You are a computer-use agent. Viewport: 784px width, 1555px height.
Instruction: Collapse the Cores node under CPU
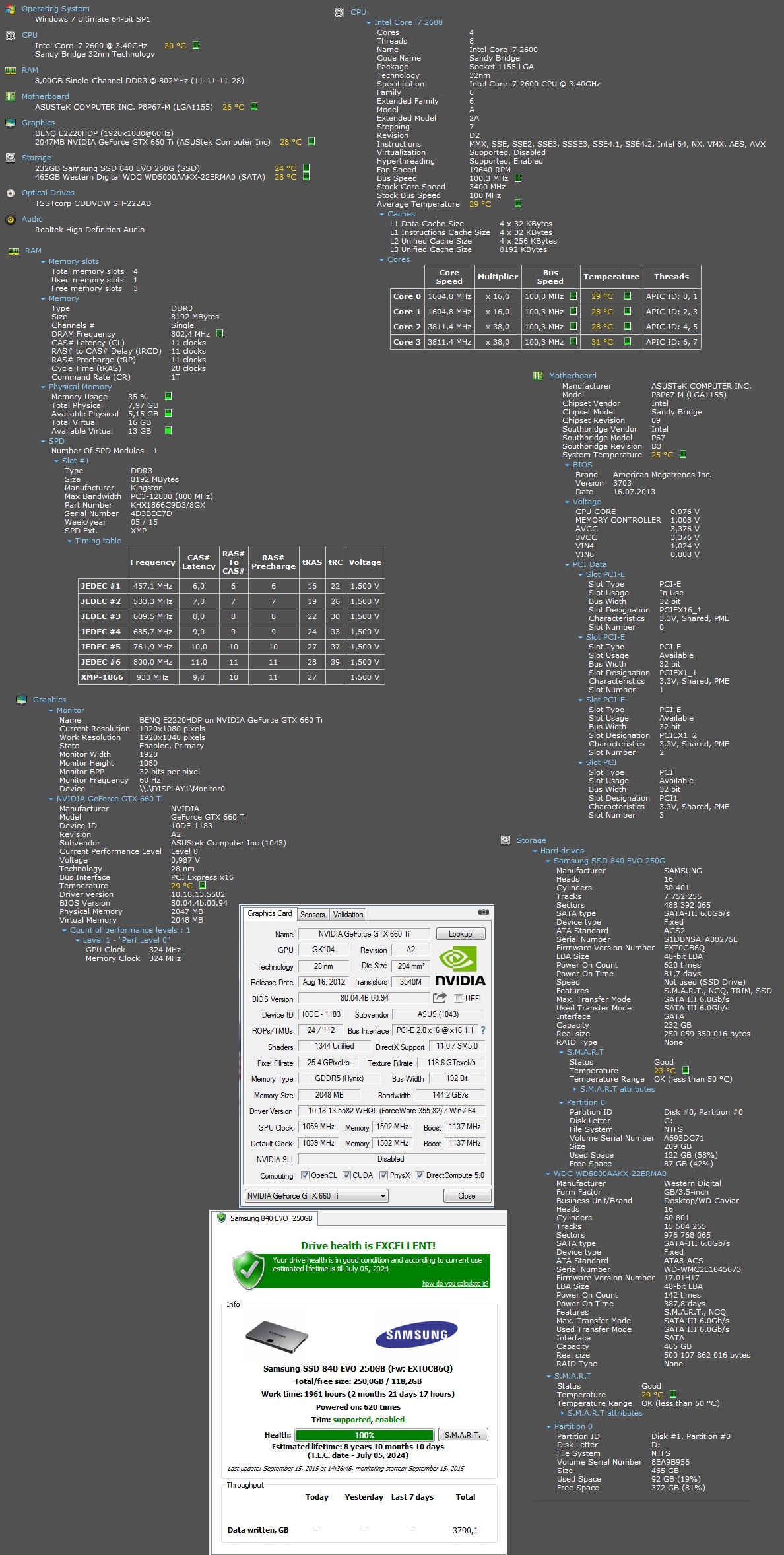tap(381, 260)
